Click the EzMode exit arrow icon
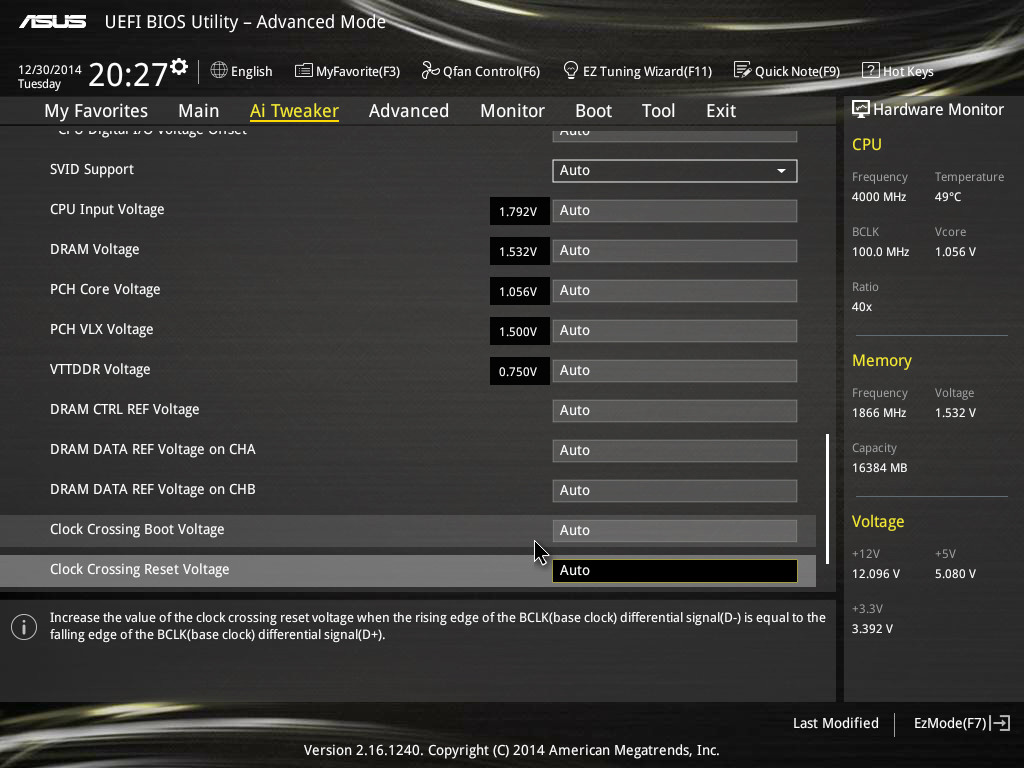Screen dimensions: 1024x768 tap(1000, 723)
